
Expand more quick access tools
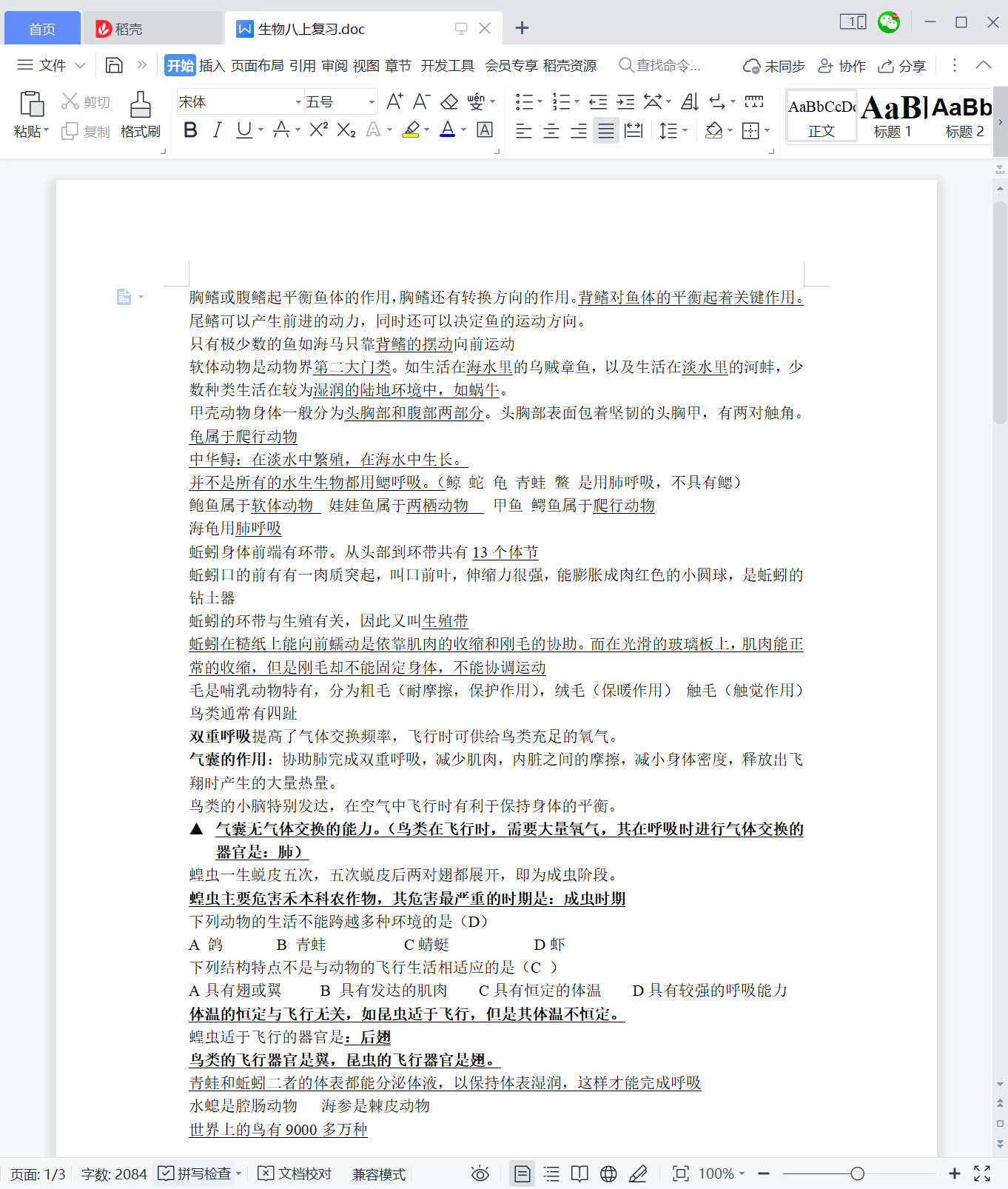pos(141,65)
